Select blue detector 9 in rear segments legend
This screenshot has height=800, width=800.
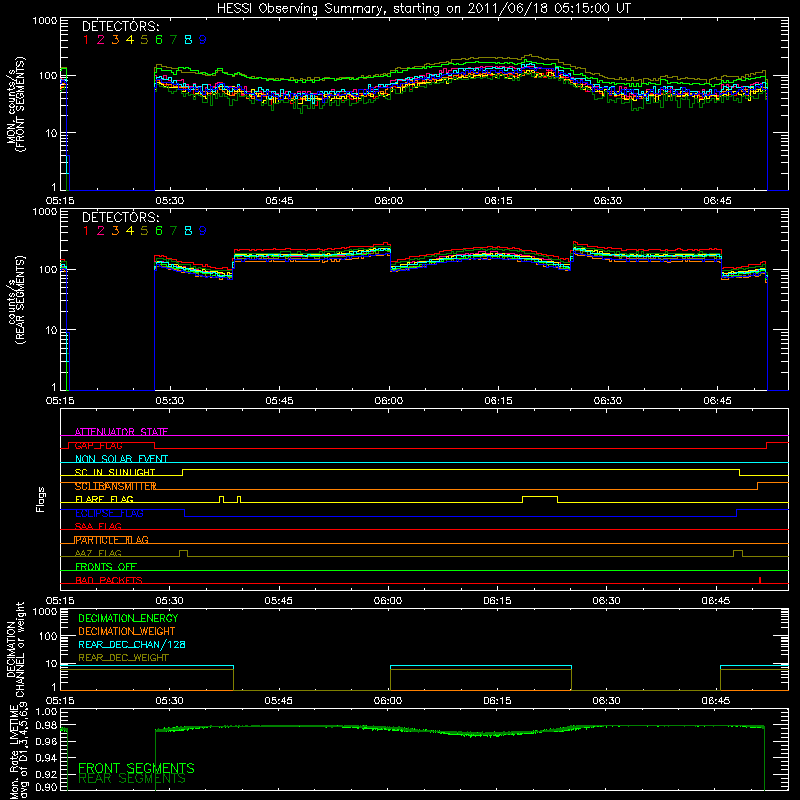point(203,231)
